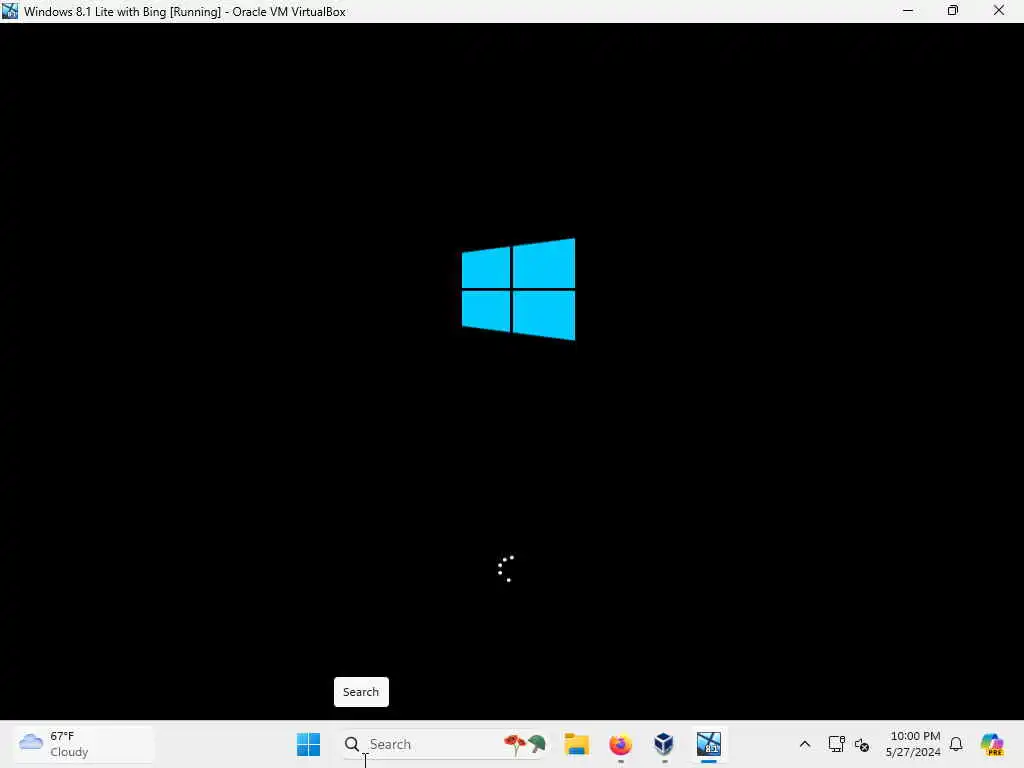Select the running Windows 8.1 VM taskbar icon

point(709,744)
